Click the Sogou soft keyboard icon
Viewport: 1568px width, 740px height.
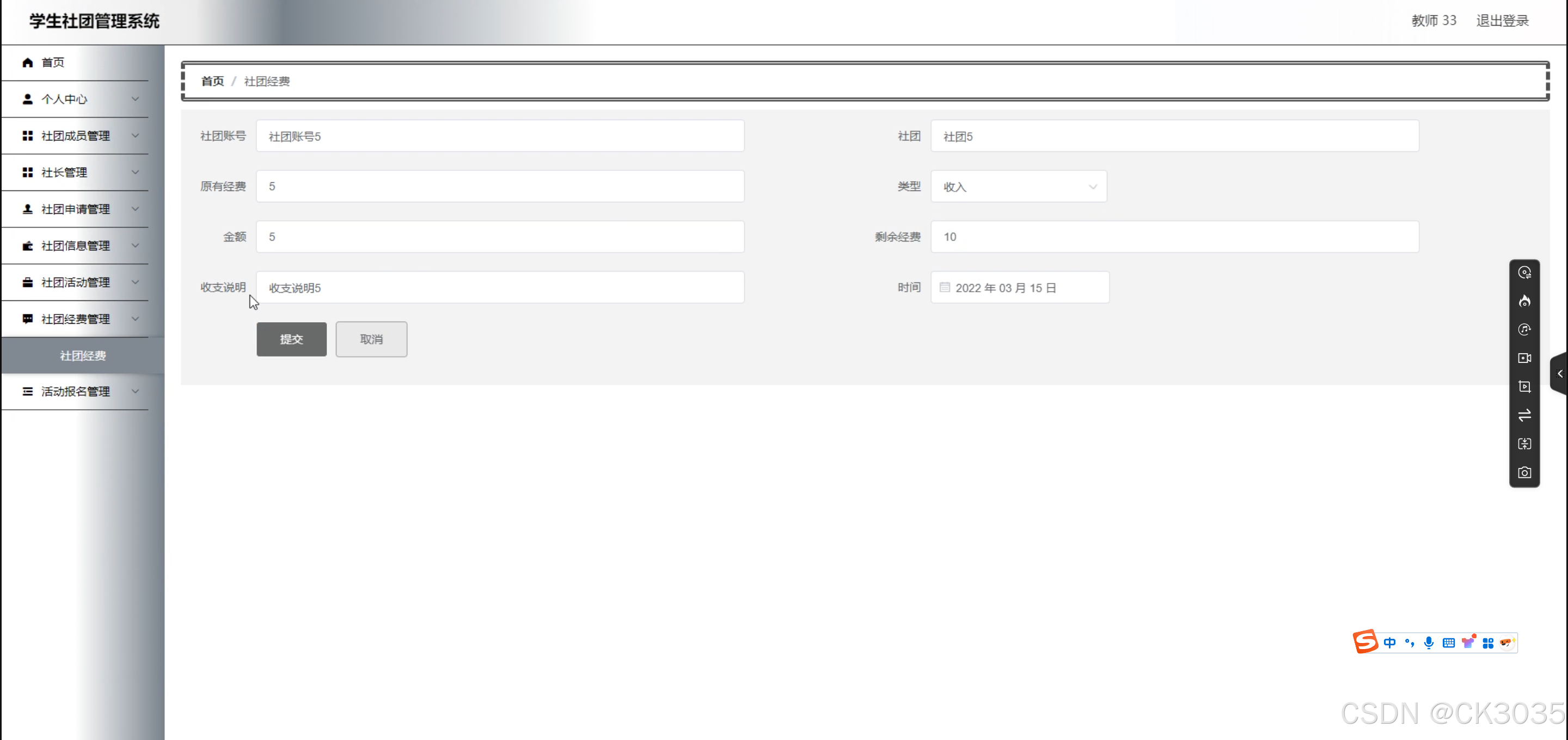coord(1449,643)
